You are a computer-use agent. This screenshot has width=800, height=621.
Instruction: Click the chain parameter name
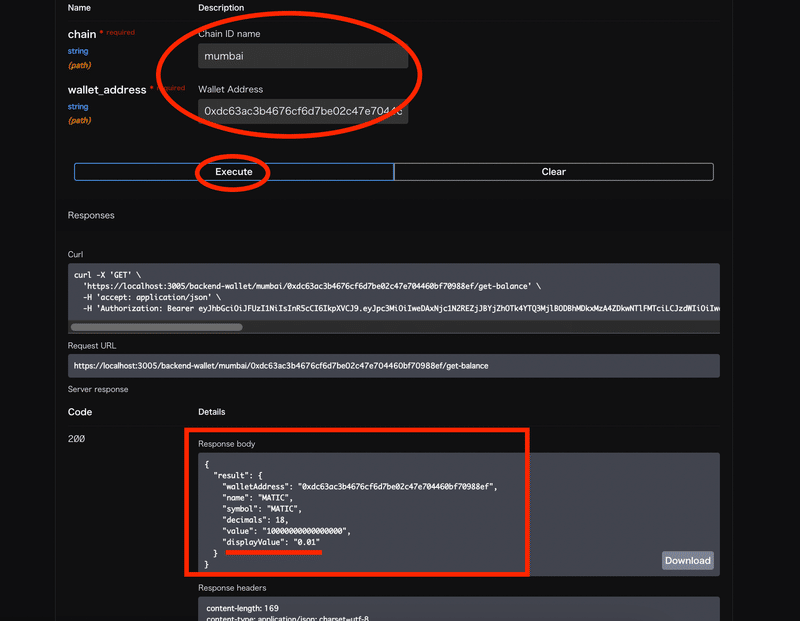pyautogui.click(x=82, y=34)
